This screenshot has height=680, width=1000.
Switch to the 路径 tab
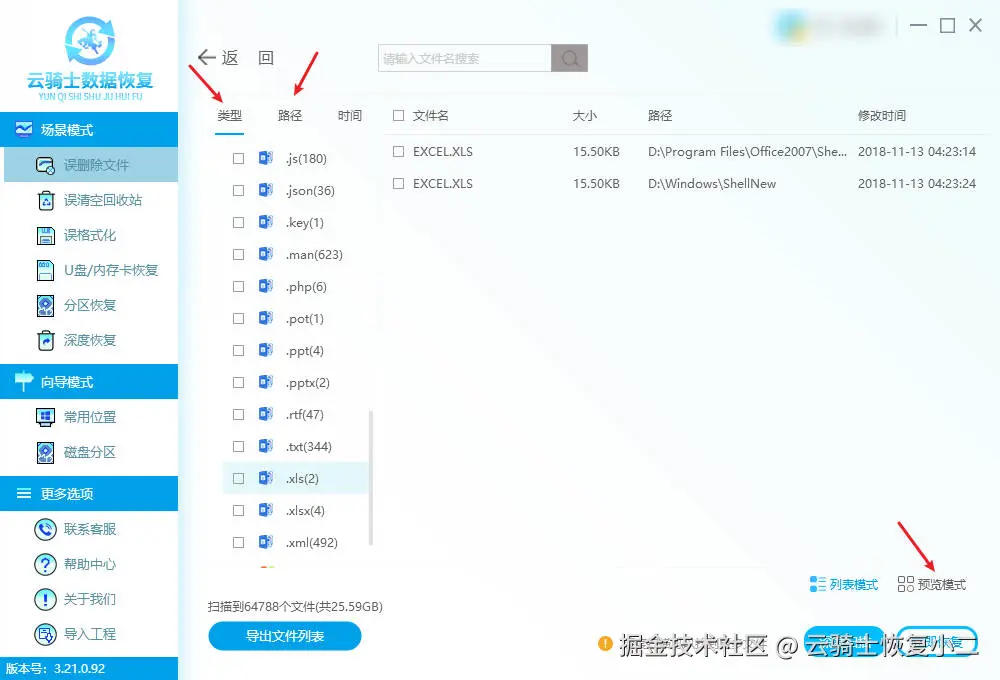point(290,115)
